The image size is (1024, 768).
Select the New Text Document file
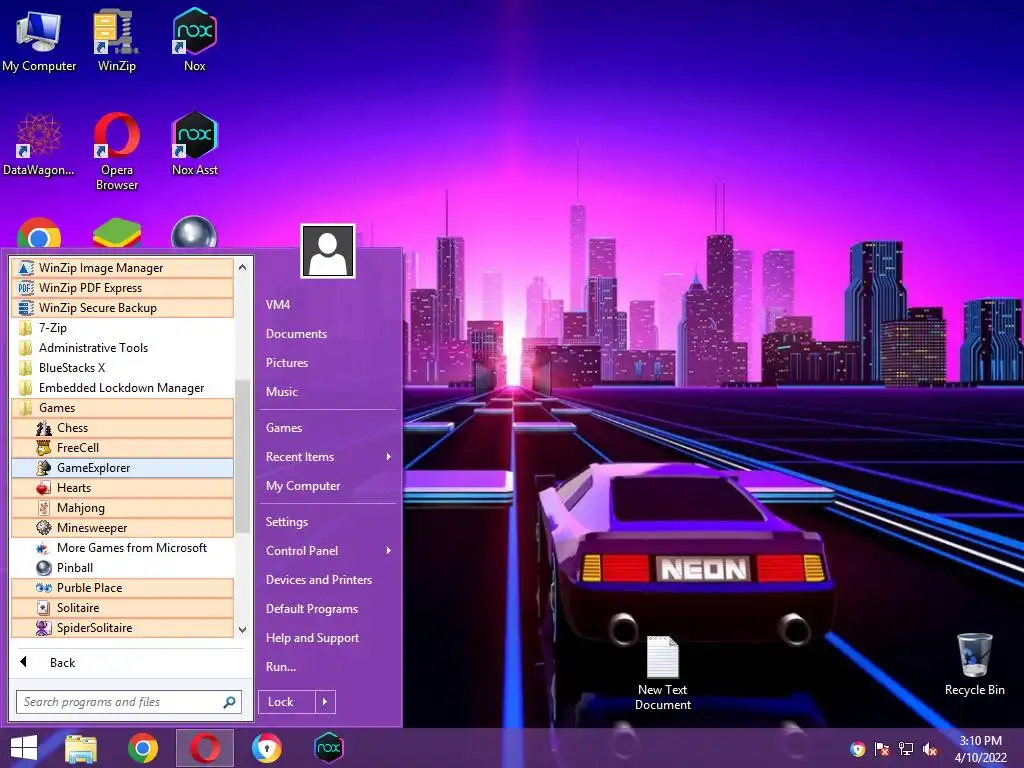(662, 673)
